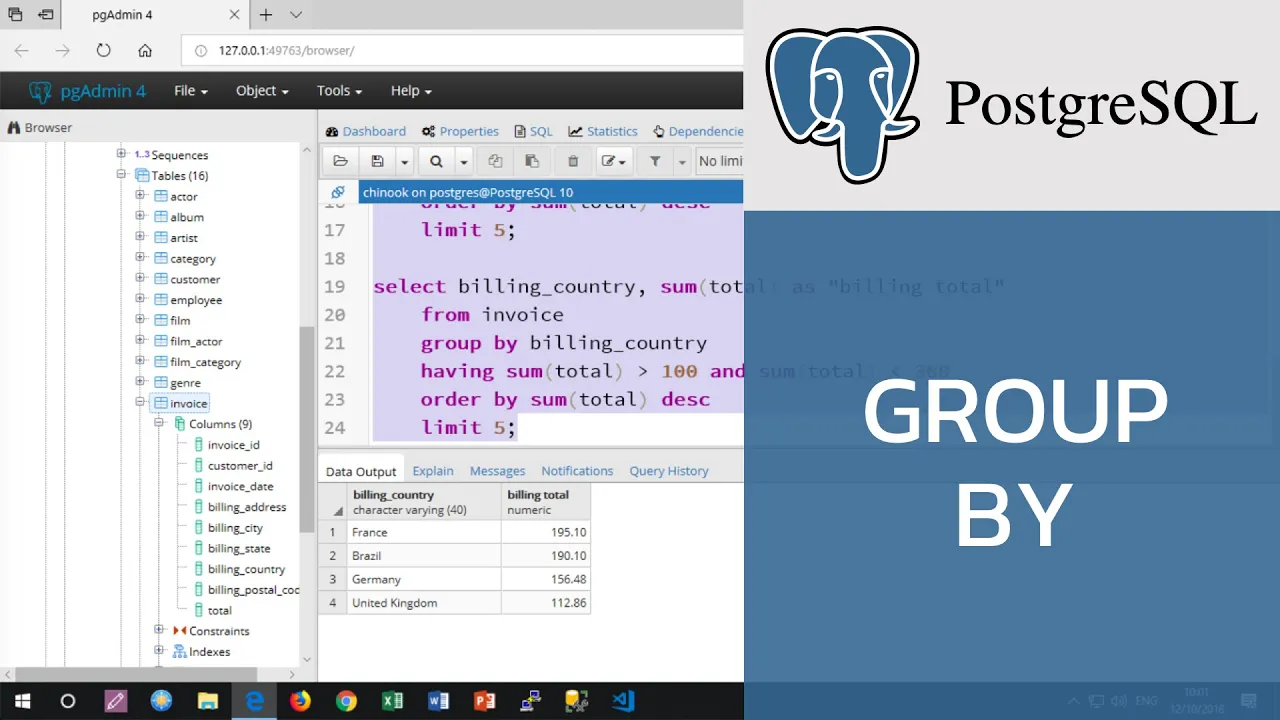1280x720 pixels.
Task: Open the No limit rows dropdown
Action: coord(720,161)
